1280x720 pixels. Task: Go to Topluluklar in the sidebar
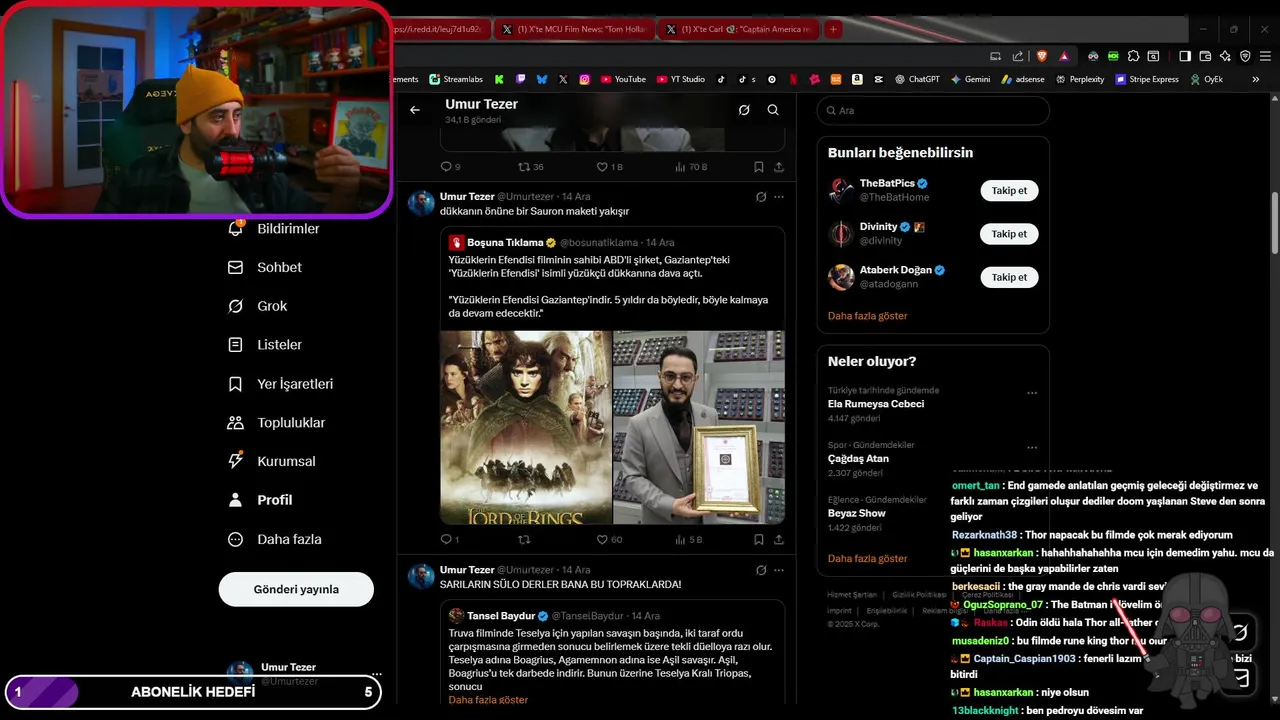[276, 423]
